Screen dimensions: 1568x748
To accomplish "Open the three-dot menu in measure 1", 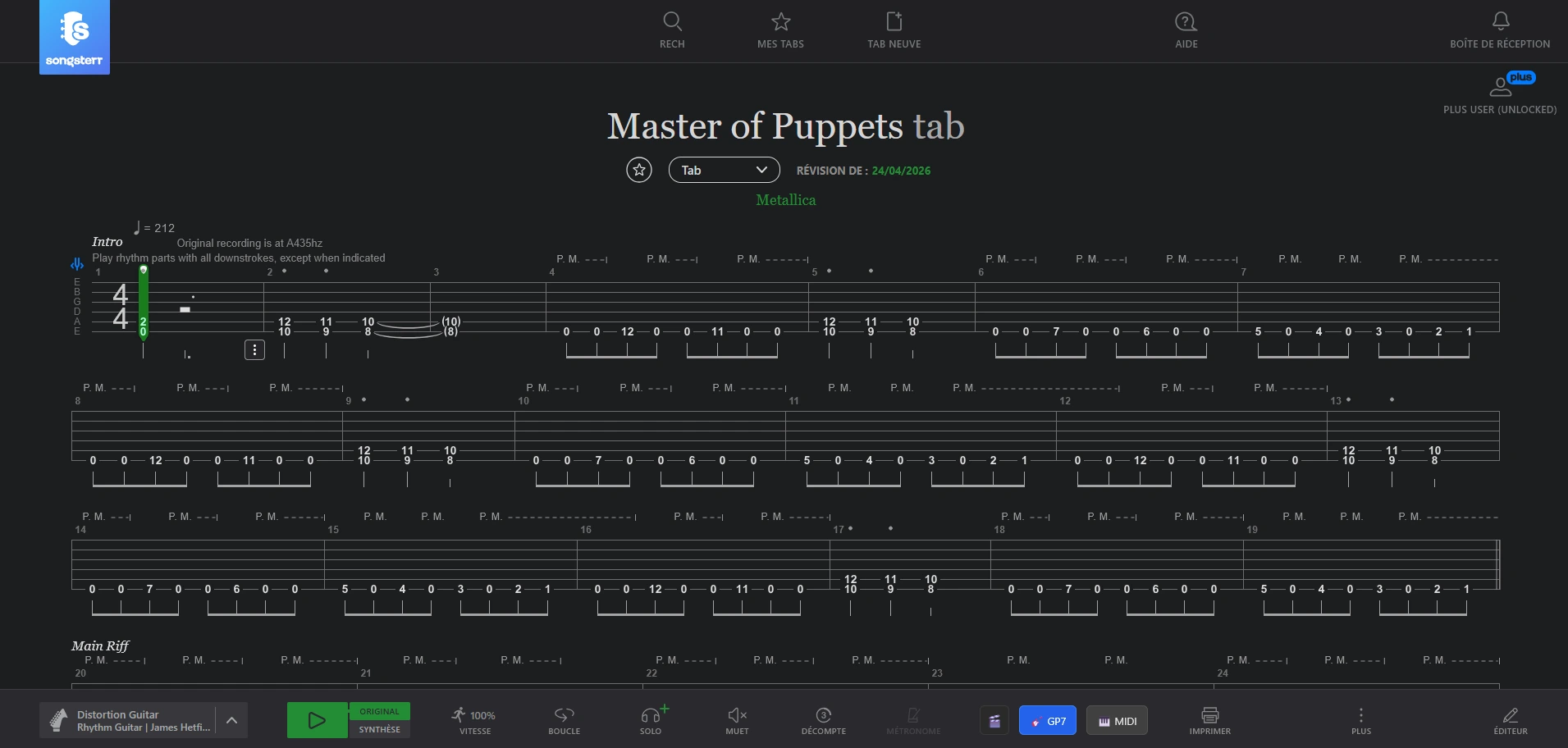I will [254, 350].
